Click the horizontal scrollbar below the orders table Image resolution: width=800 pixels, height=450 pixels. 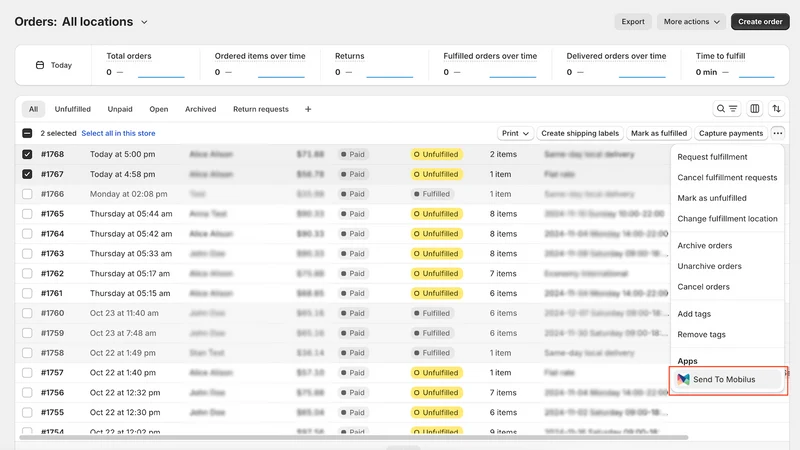[x=354, y=437]
